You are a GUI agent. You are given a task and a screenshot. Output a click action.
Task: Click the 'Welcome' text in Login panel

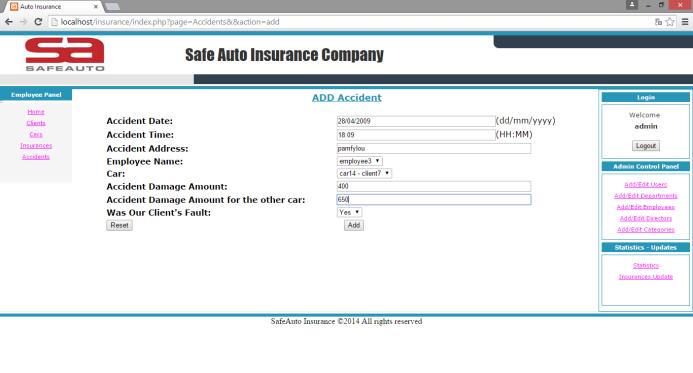pos(645,115)
